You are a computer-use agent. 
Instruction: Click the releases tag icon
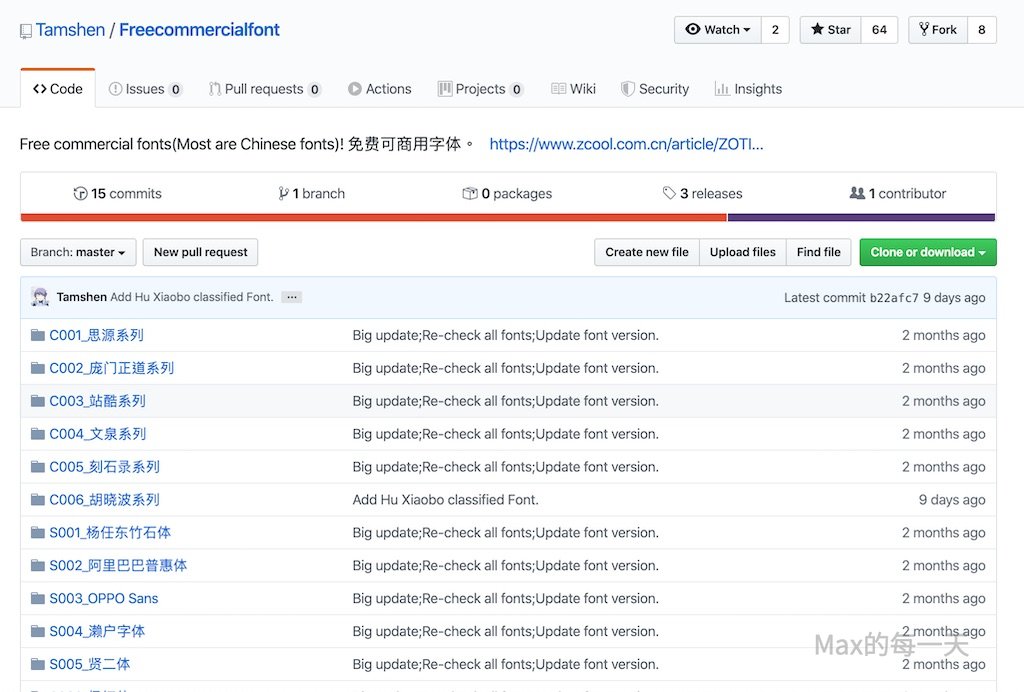click(x=669, y=194)
